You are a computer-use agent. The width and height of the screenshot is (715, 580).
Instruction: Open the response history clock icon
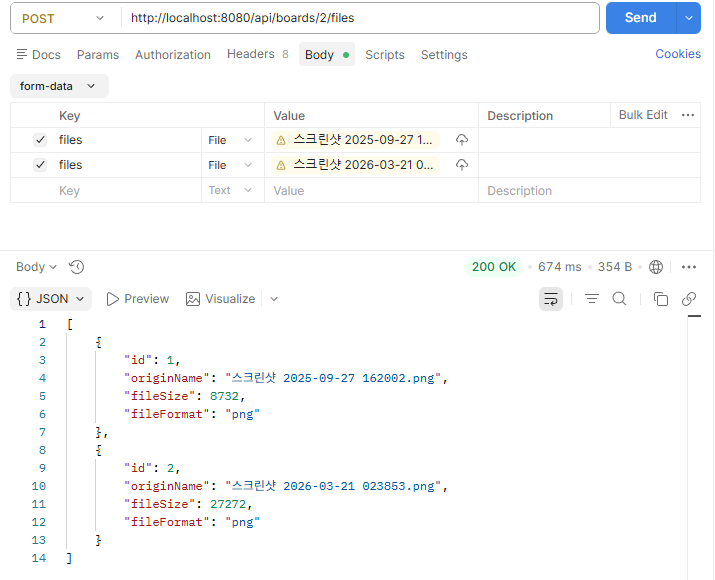pyautogui.click(x=76, y=267)
